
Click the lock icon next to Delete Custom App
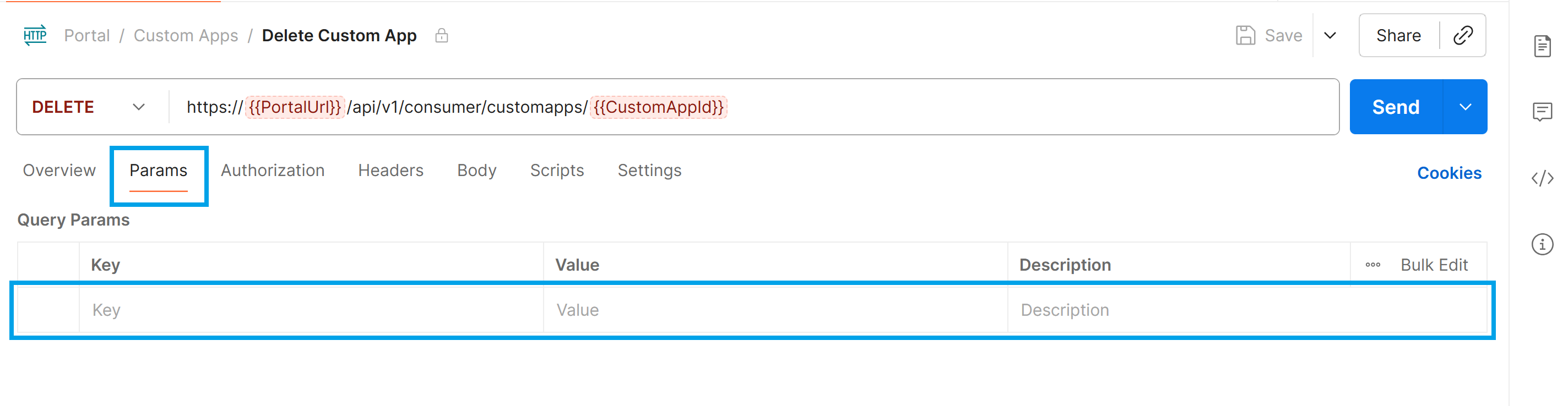[442, 35]
